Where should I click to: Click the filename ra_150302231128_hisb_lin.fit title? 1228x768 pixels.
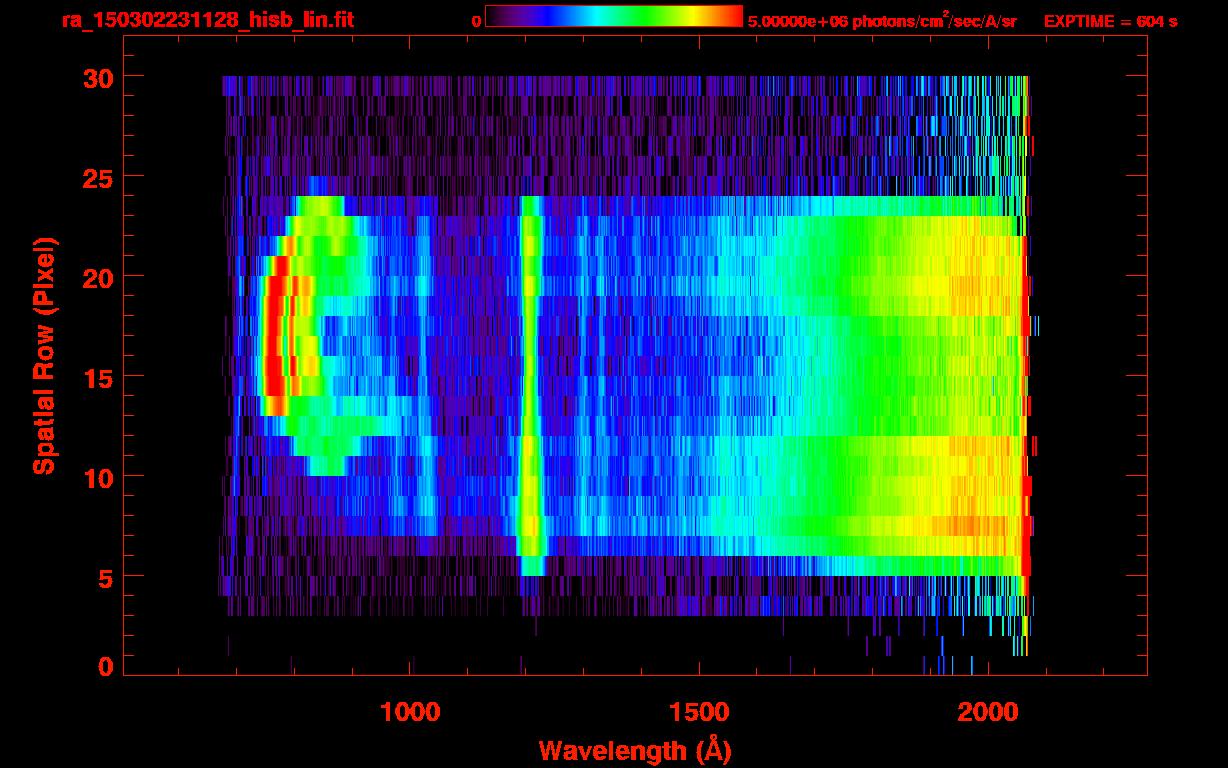tap(206, 20)
